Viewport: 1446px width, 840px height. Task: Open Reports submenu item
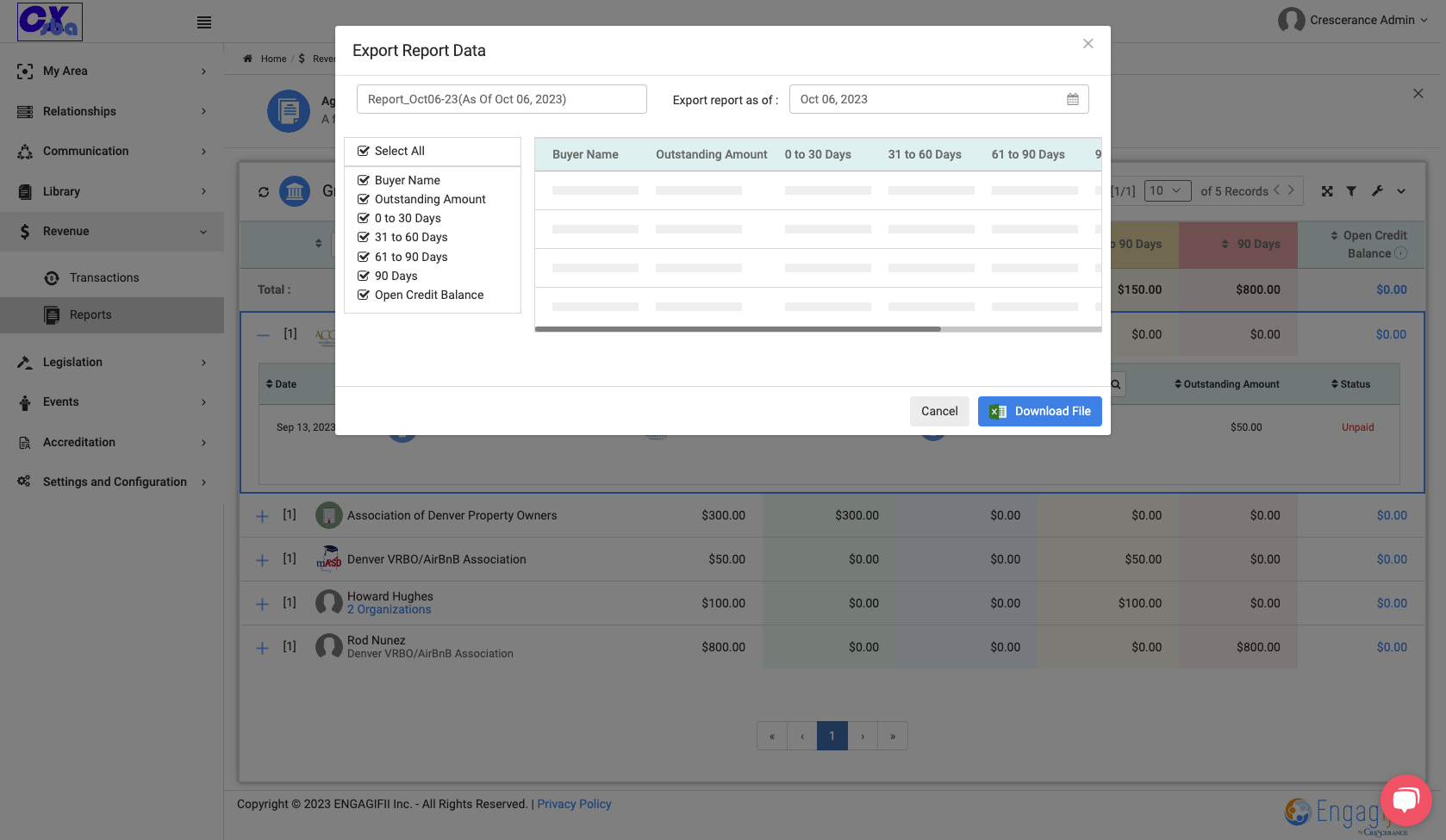[112, 315]
